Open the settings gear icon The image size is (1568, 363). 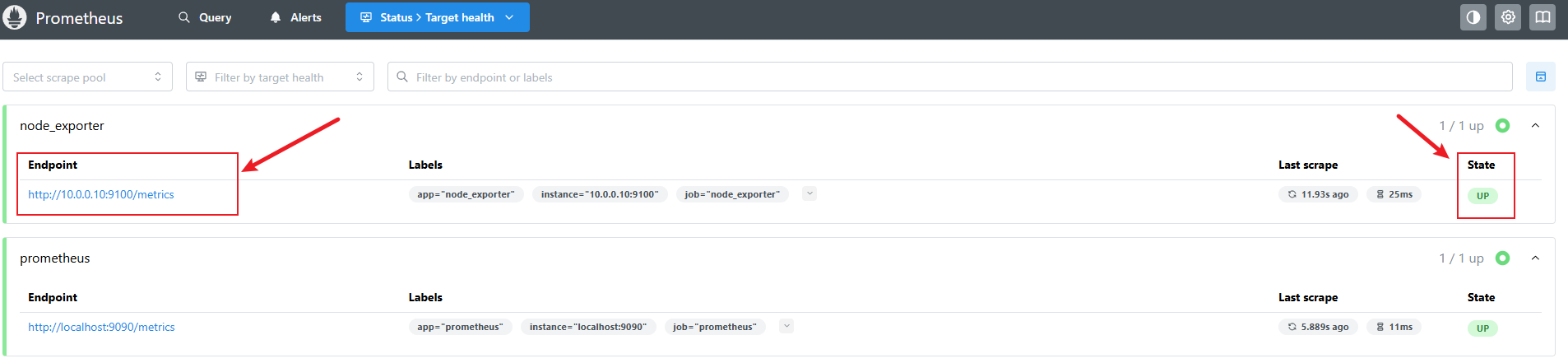pyautogui.click(x=1508, y=17)
